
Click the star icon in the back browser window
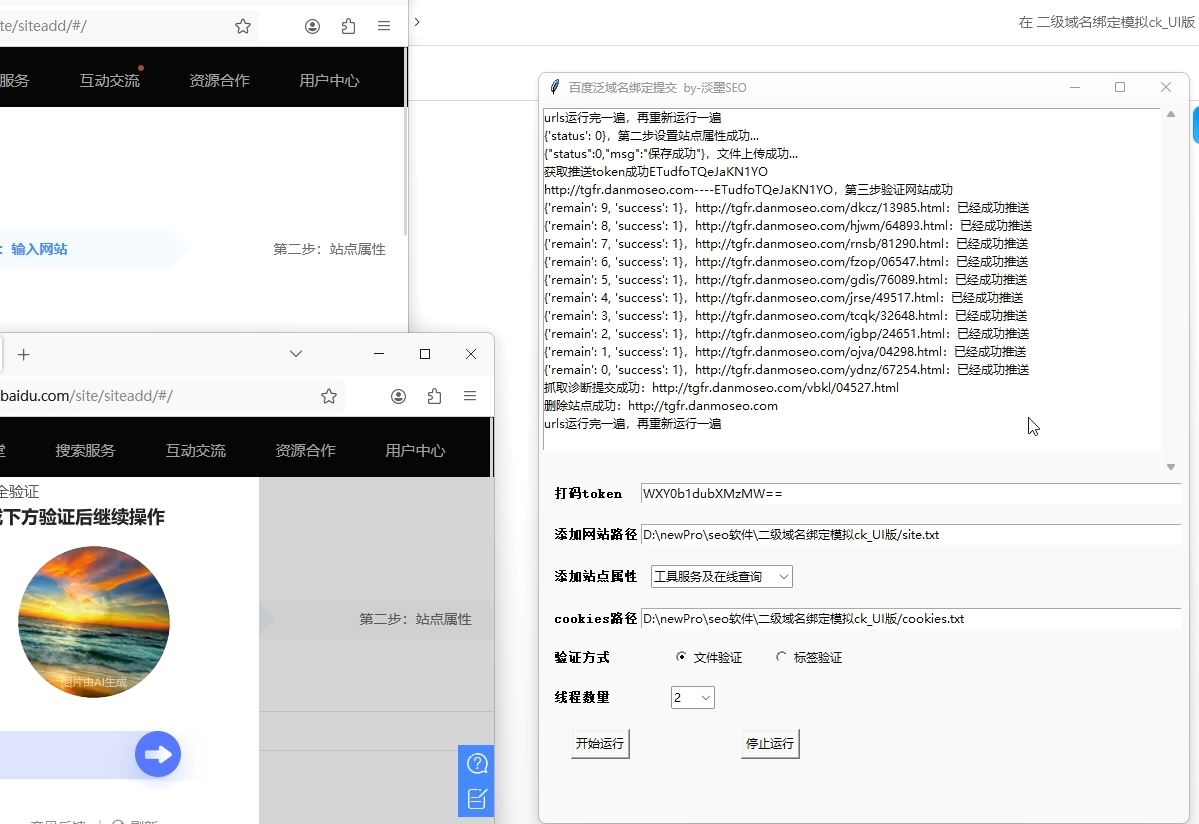point(243,27)
